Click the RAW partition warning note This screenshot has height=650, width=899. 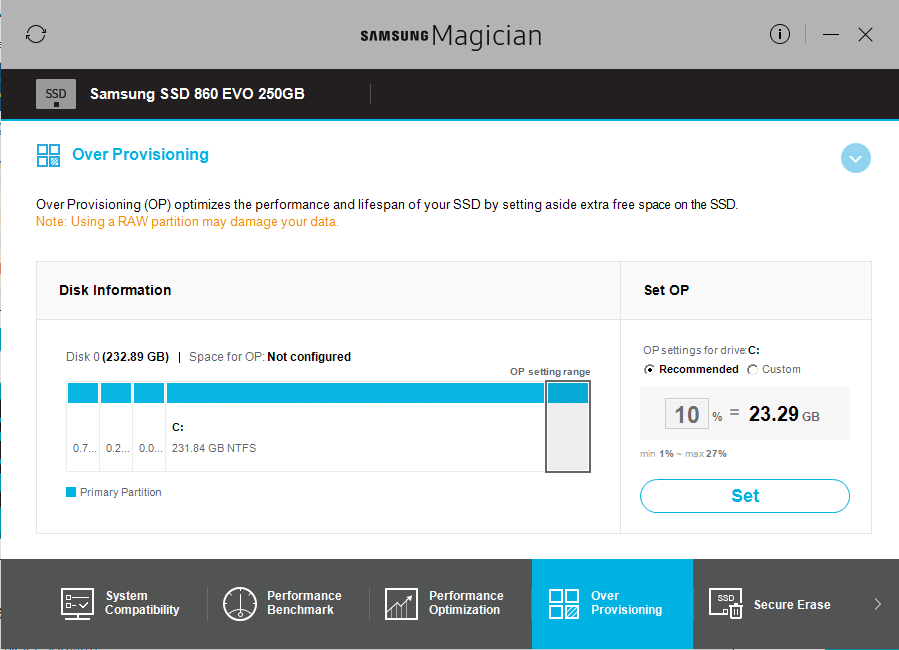(x=187, y=222)
